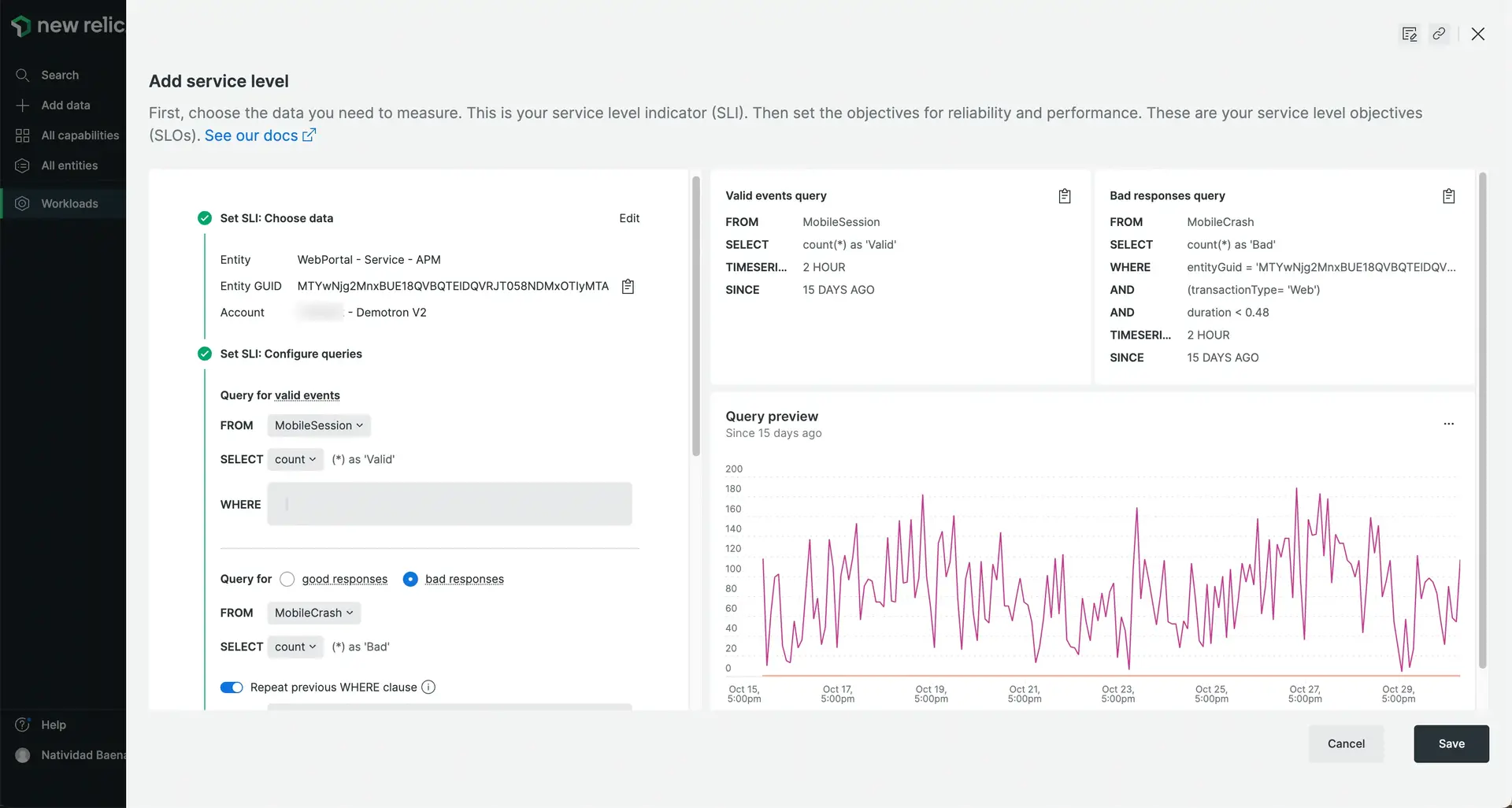Image resolution: width=1512 pixels, height=808 pixels.
Task: Copy the Bad responses query
Action: point(1448,196)
